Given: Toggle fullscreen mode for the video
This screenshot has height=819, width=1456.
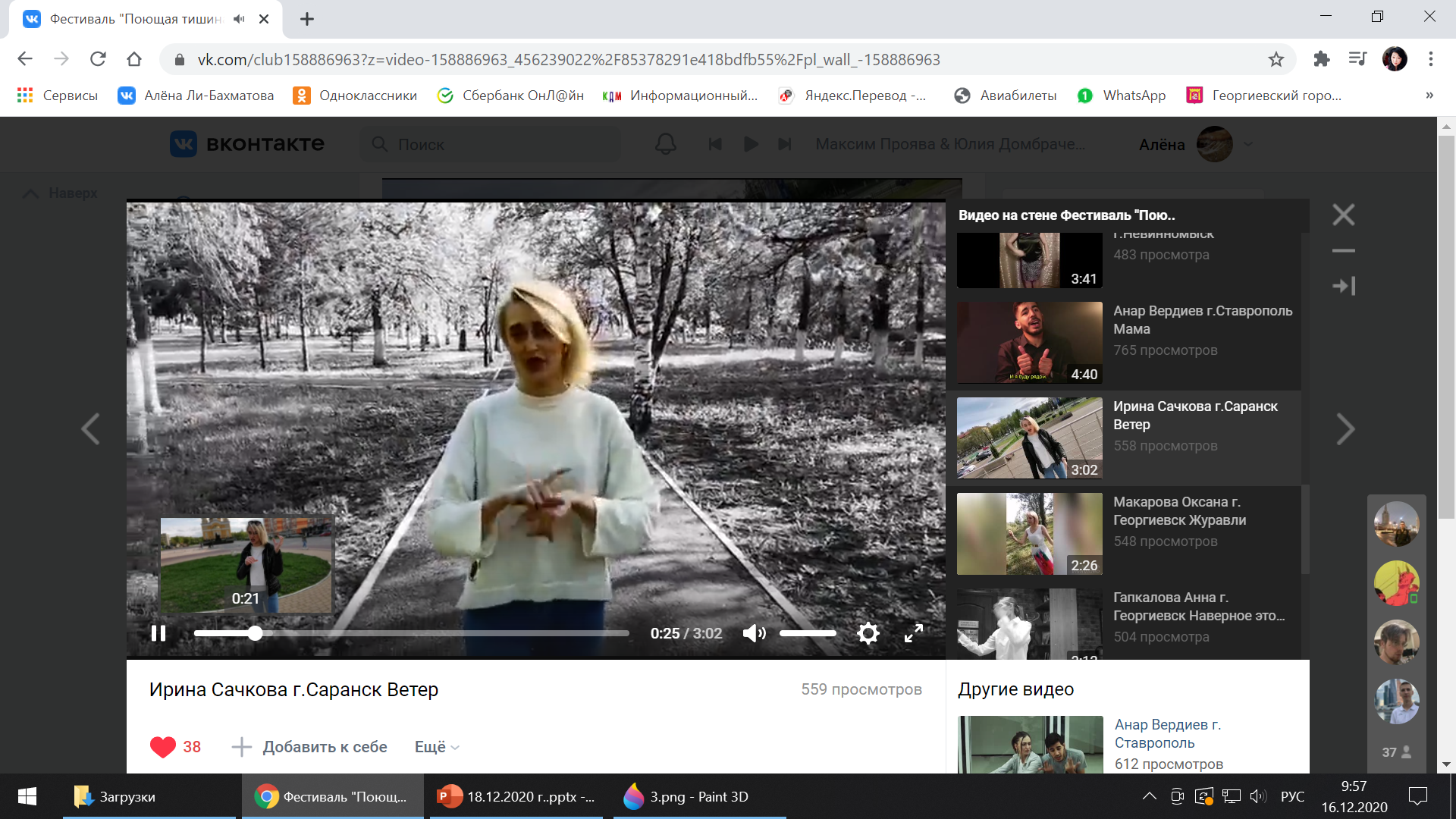Looking at the screenshot, I should [914, 633].
